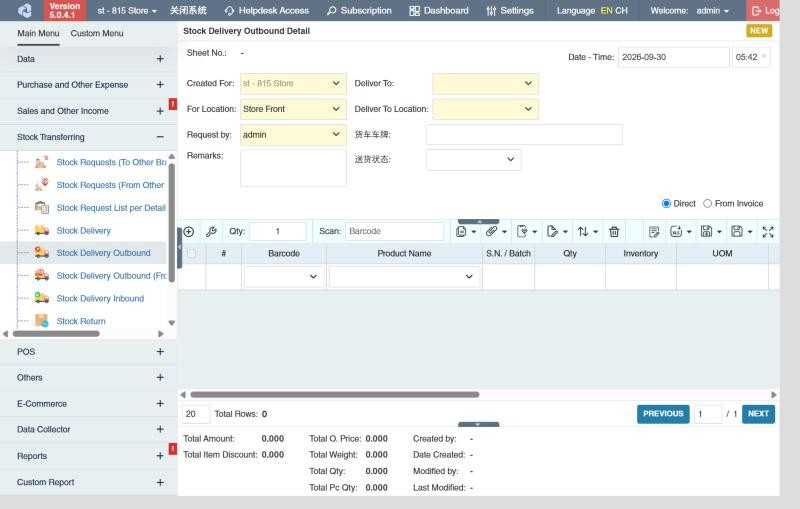Toggle the fullscreen expand icon

(x=767, y=232)
